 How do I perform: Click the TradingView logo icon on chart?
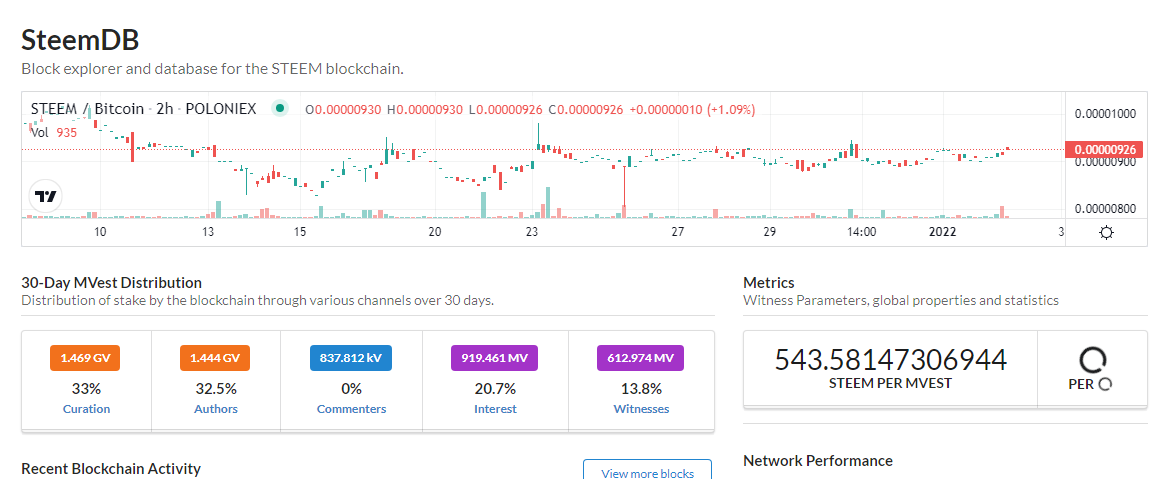point(46,197)
